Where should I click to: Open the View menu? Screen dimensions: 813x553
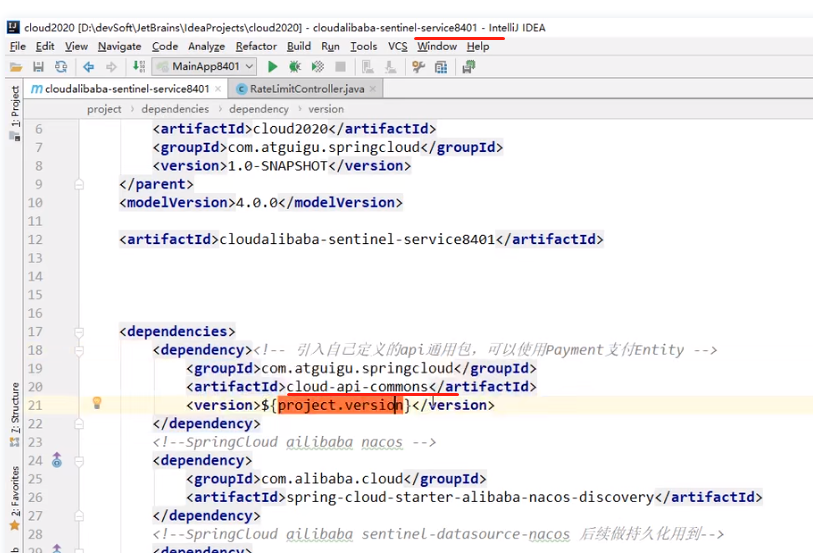[x=76, y=46]
